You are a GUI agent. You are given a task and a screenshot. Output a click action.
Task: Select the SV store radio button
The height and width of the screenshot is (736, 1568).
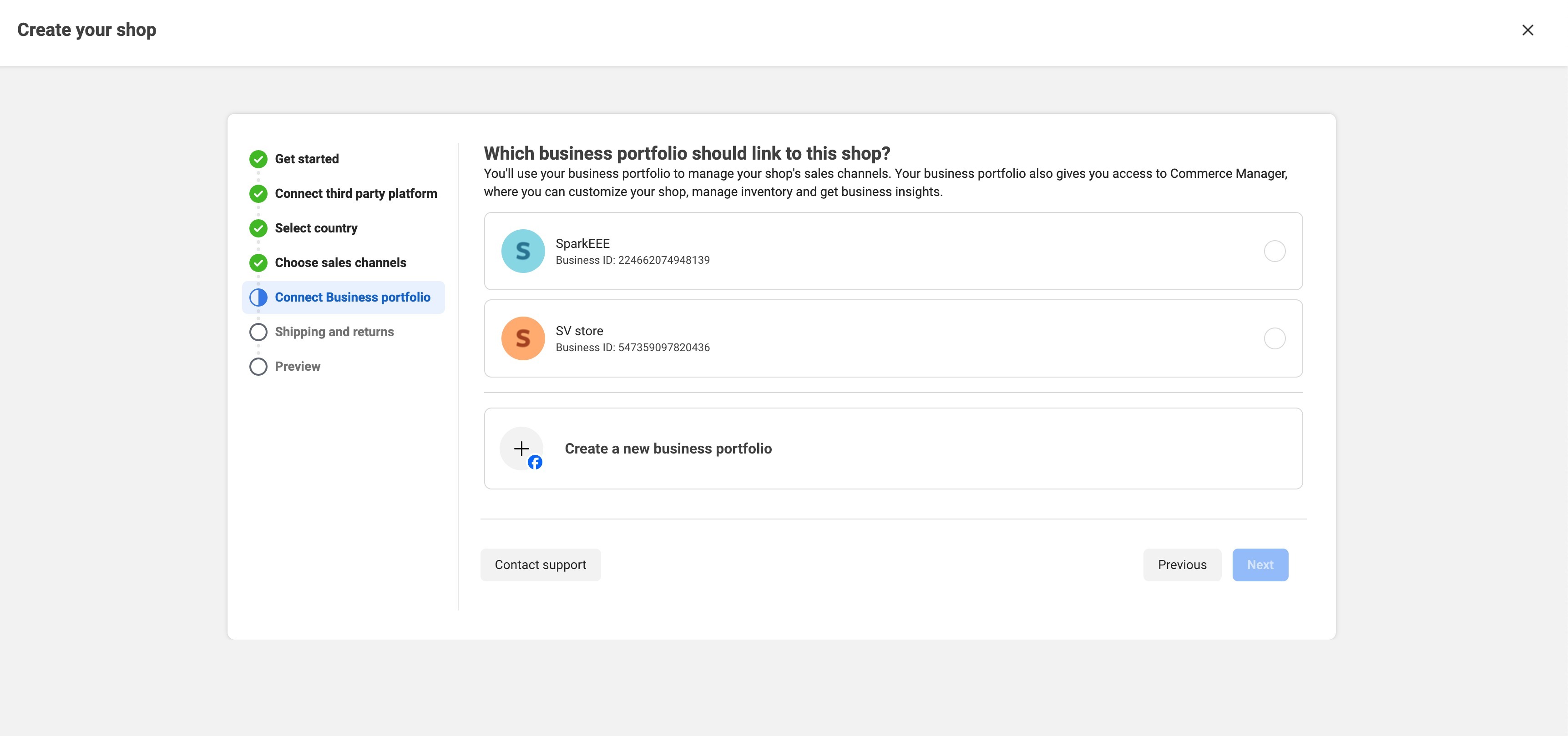click(1275, 339)
